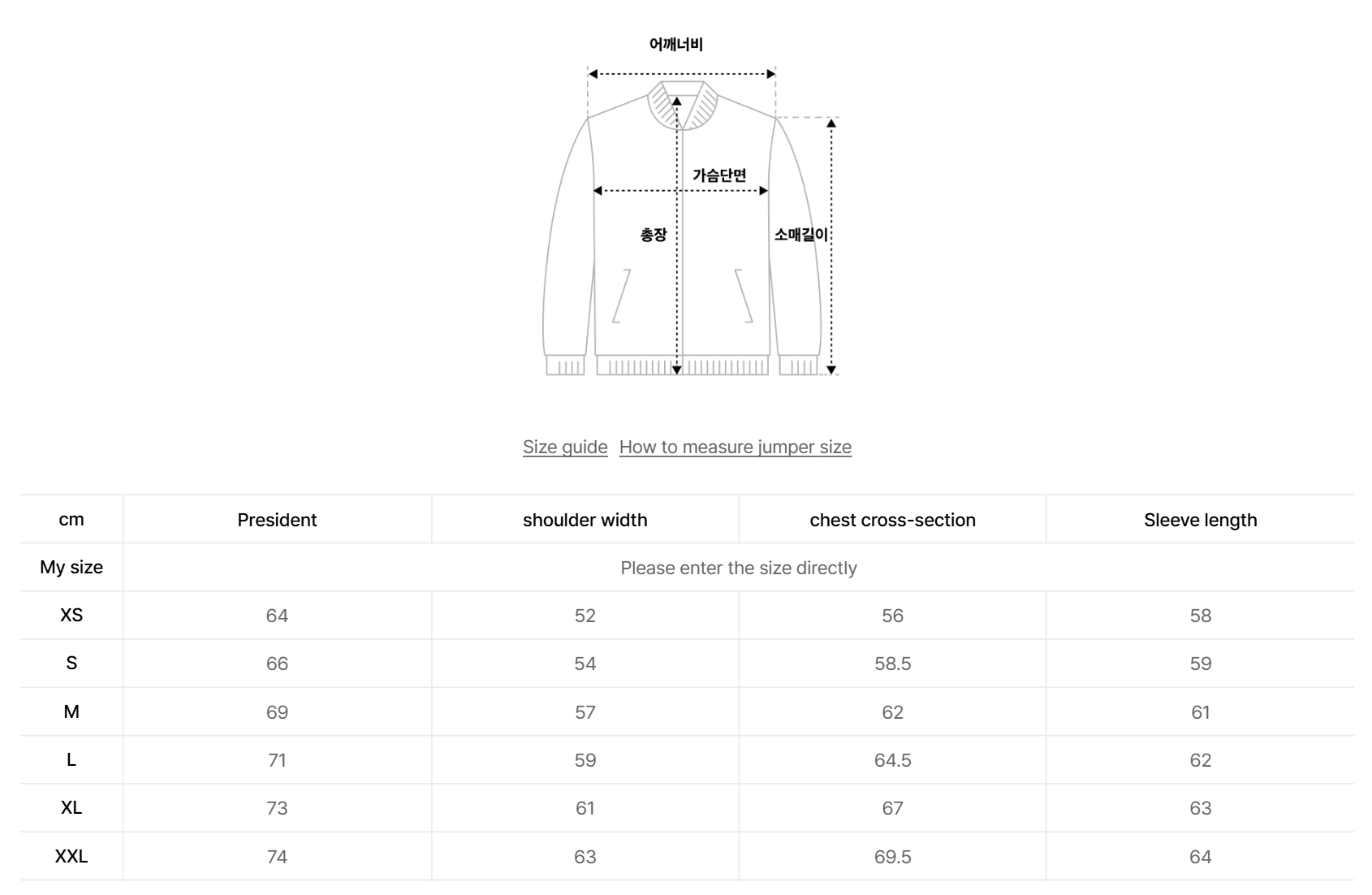This screenshot has width=1372, height=895.
Task: Select the M size row
Action: click(x=71, y=712)
